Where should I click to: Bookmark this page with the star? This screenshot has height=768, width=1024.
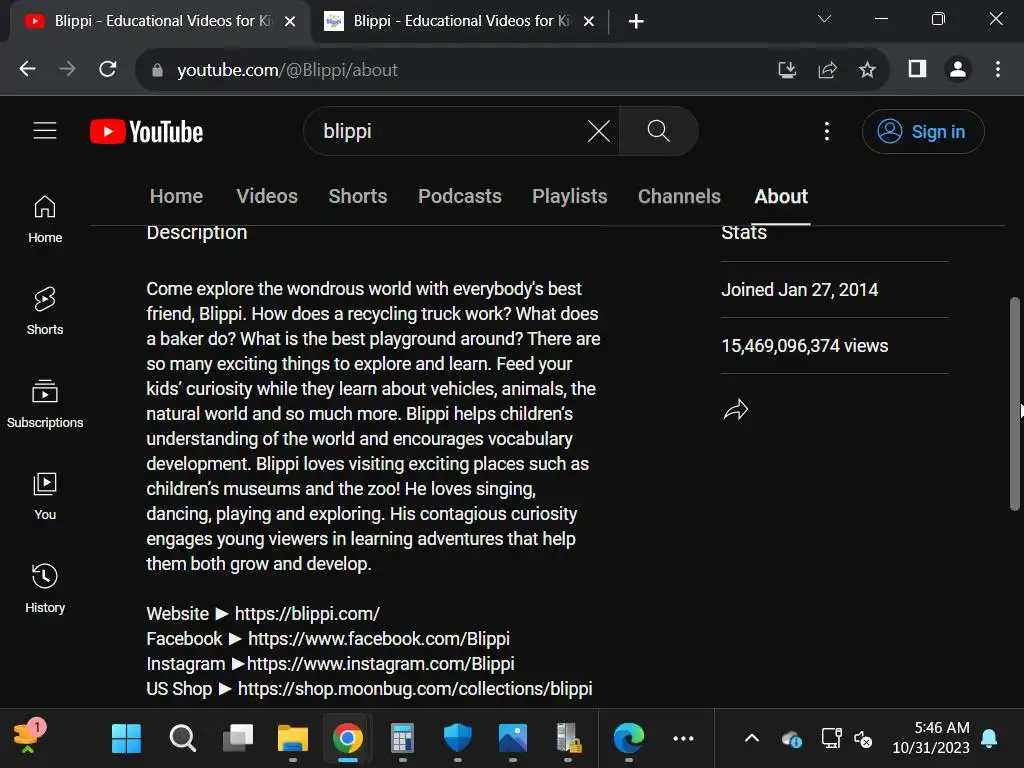pyautogui.click(x=867, y=69)
